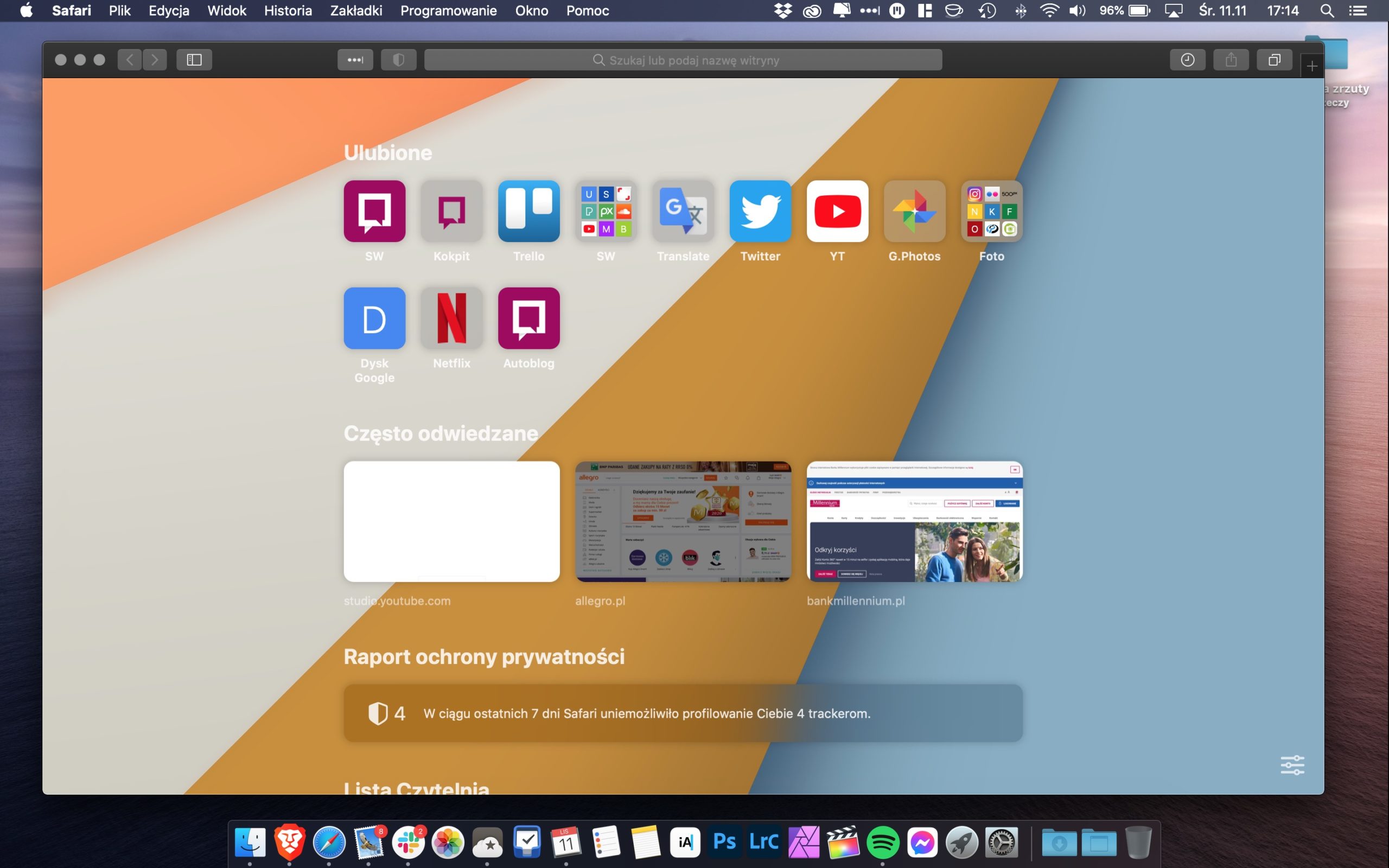Open Spotlight search in menu bar

1327,10
